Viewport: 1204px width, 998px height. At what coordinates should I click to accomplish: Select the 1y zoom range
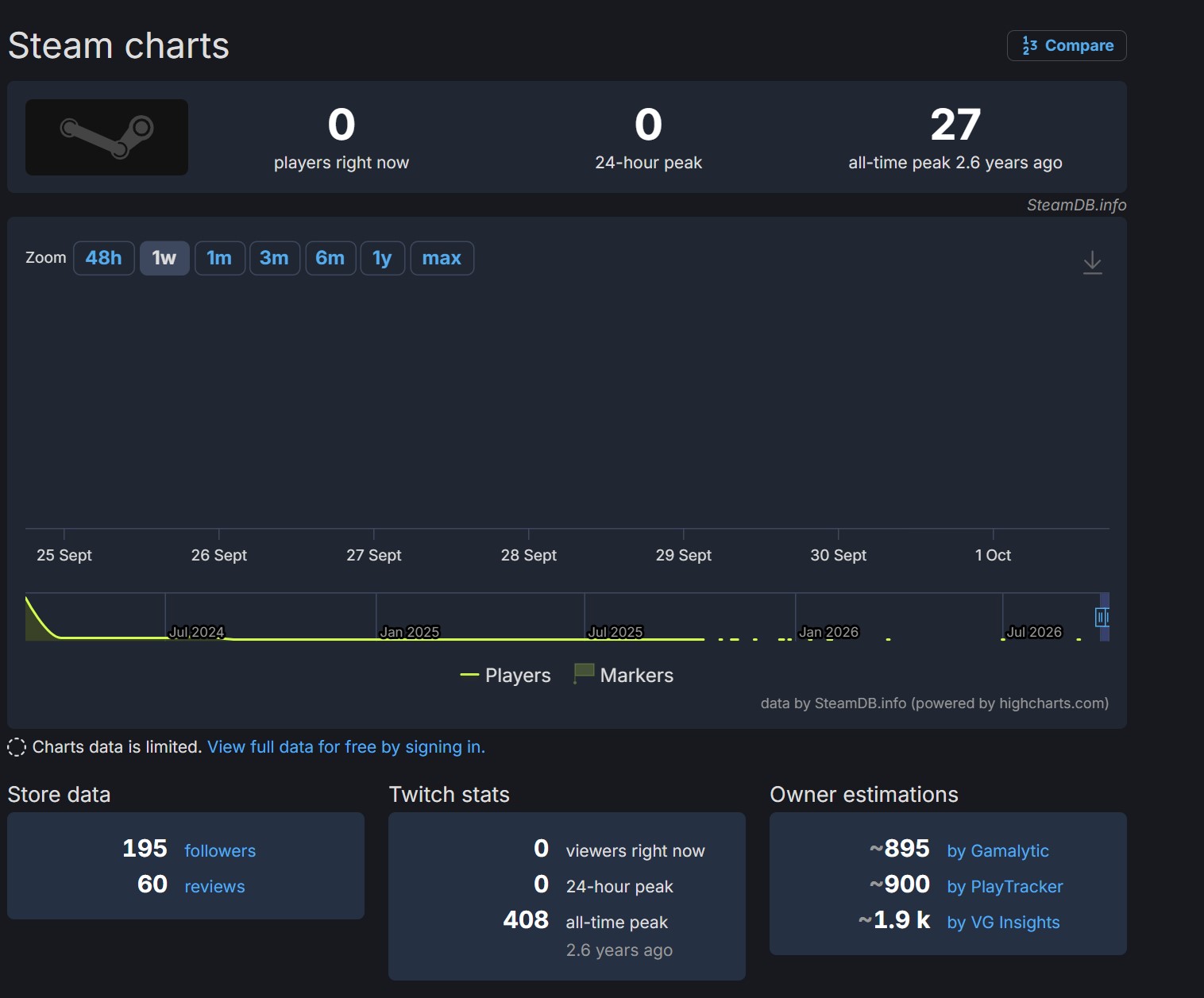[383, 258]
